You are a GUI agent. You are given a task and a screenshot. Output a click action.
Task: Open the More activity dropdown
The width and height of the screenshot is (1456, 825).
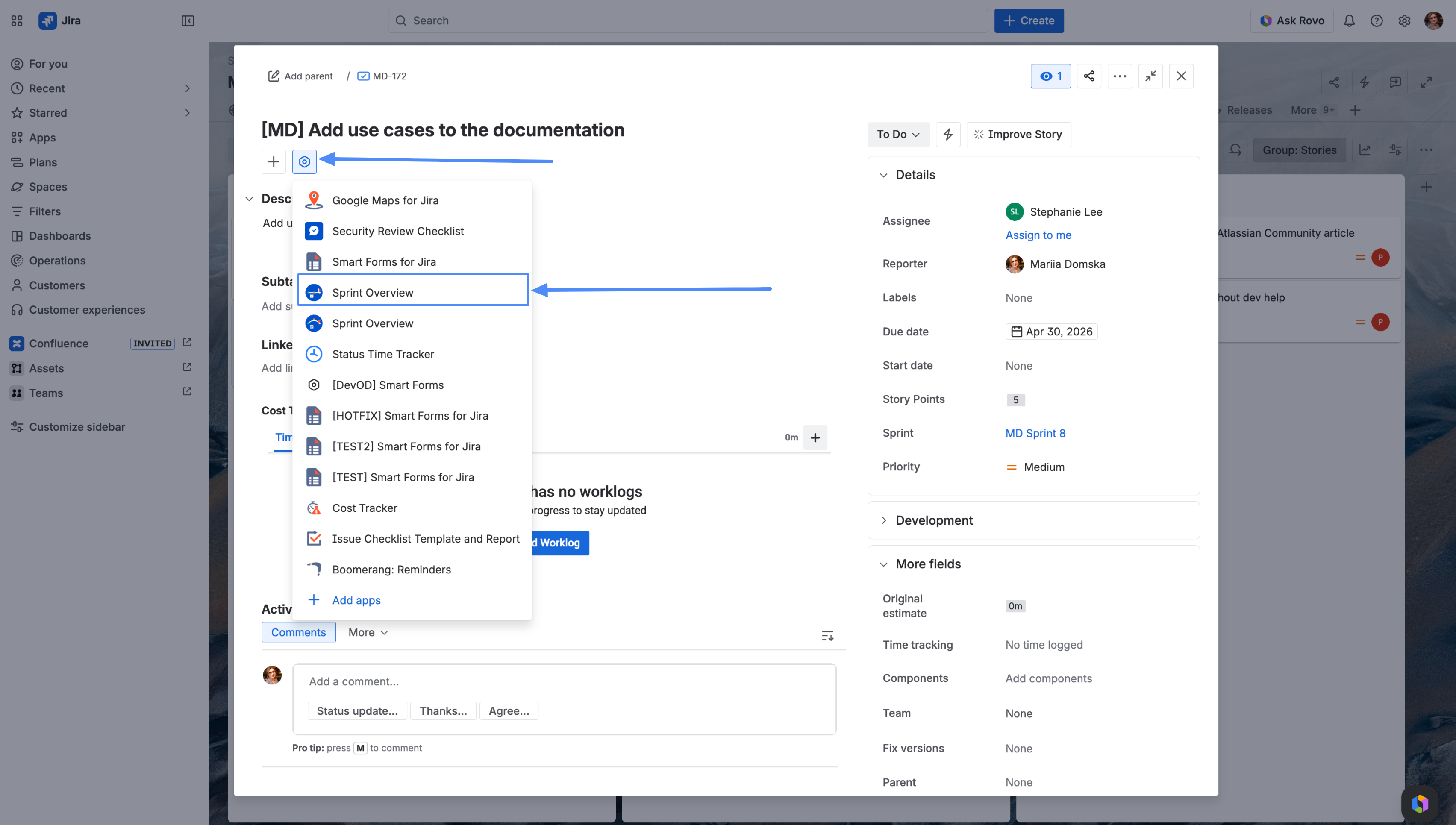[x=368, y=632]
